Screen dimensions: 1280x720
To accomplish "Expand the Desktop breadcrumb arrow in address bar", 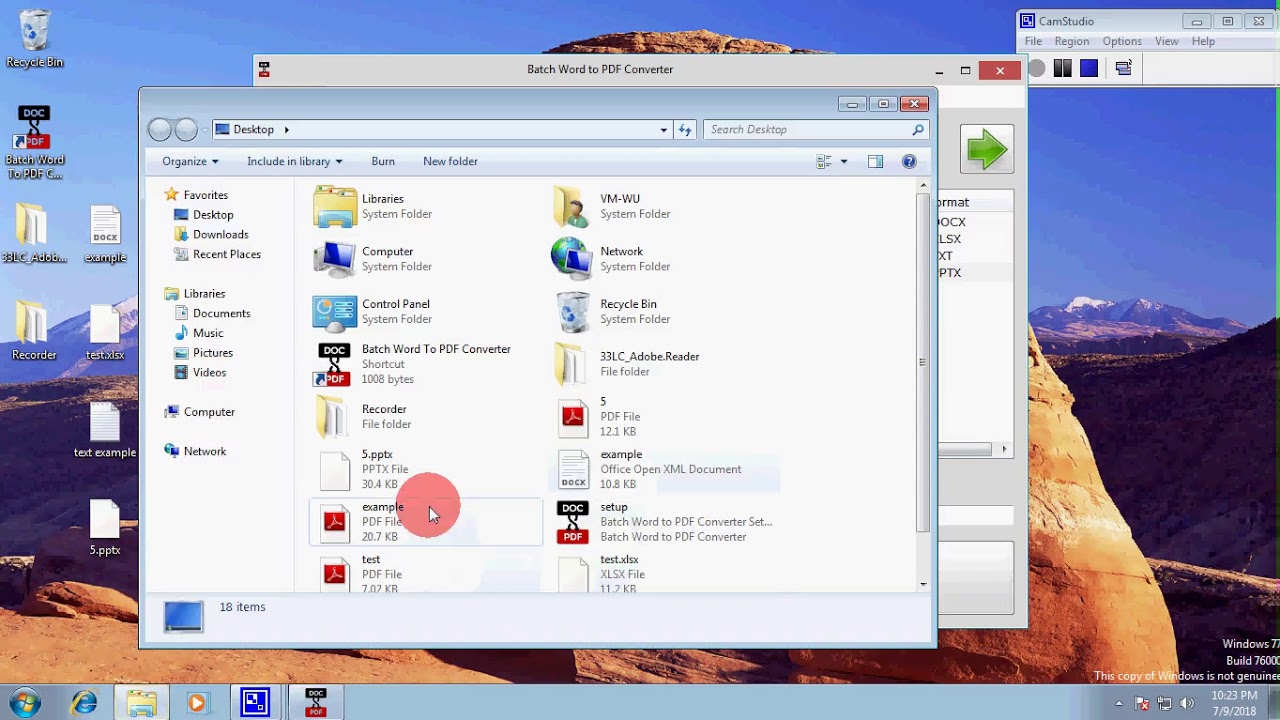I will pyautogui.click(x=286, y=129).
